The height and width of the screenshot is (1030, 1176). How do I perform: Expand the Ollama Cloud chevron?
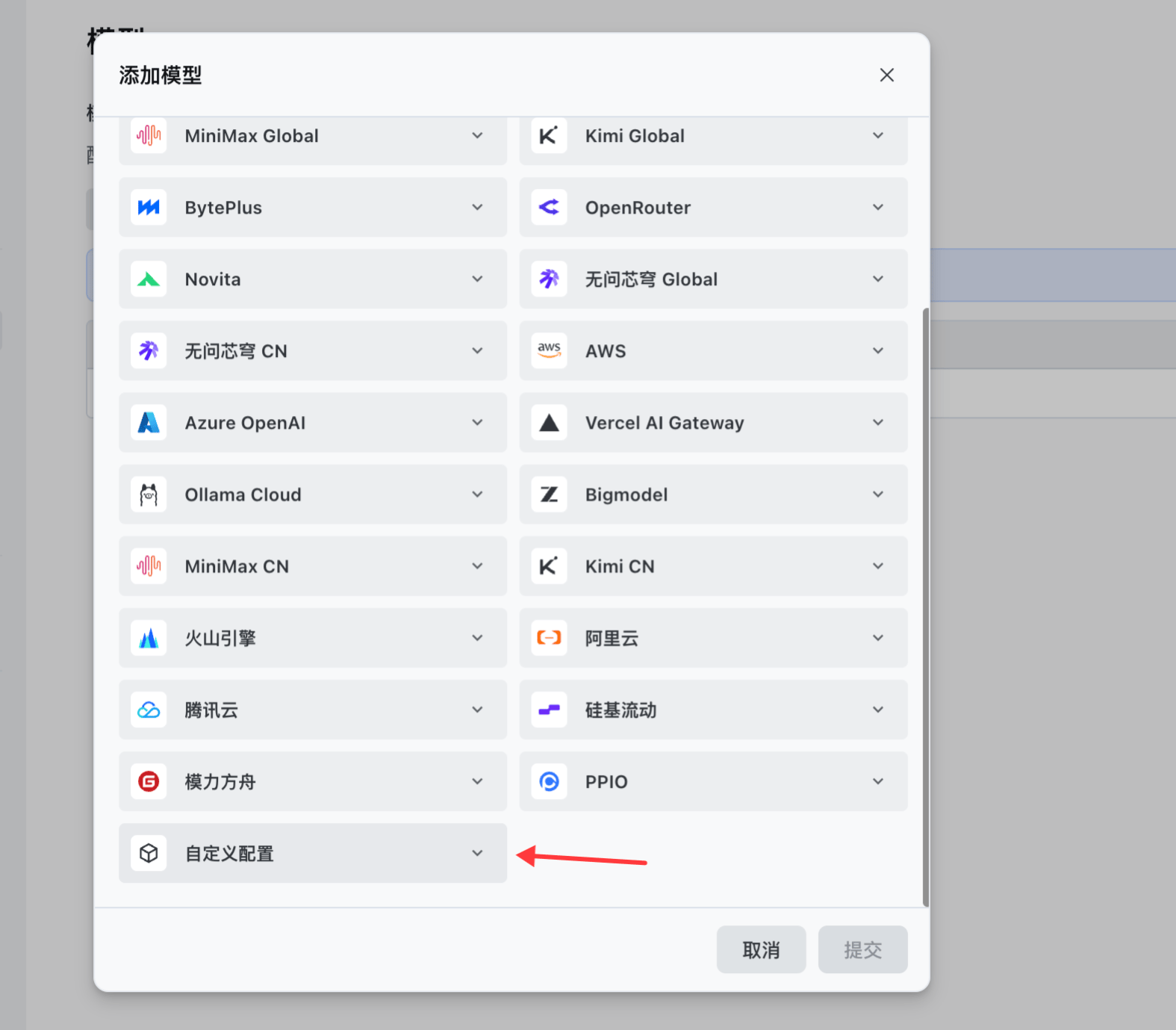[477, 494]
